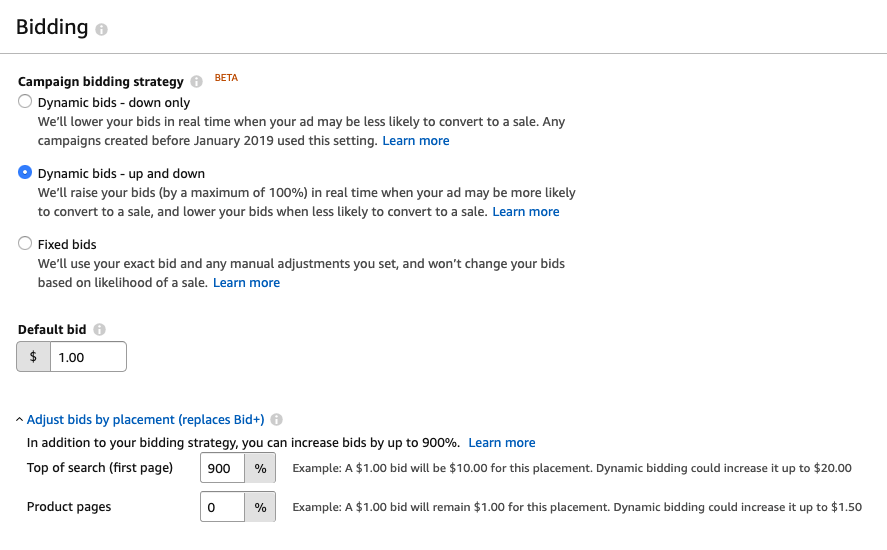The width and height of the screenshot is (887, 550).
Task: Select Dynamic bids - down only option
Action: pyautogui.click(x=26, y=102)
